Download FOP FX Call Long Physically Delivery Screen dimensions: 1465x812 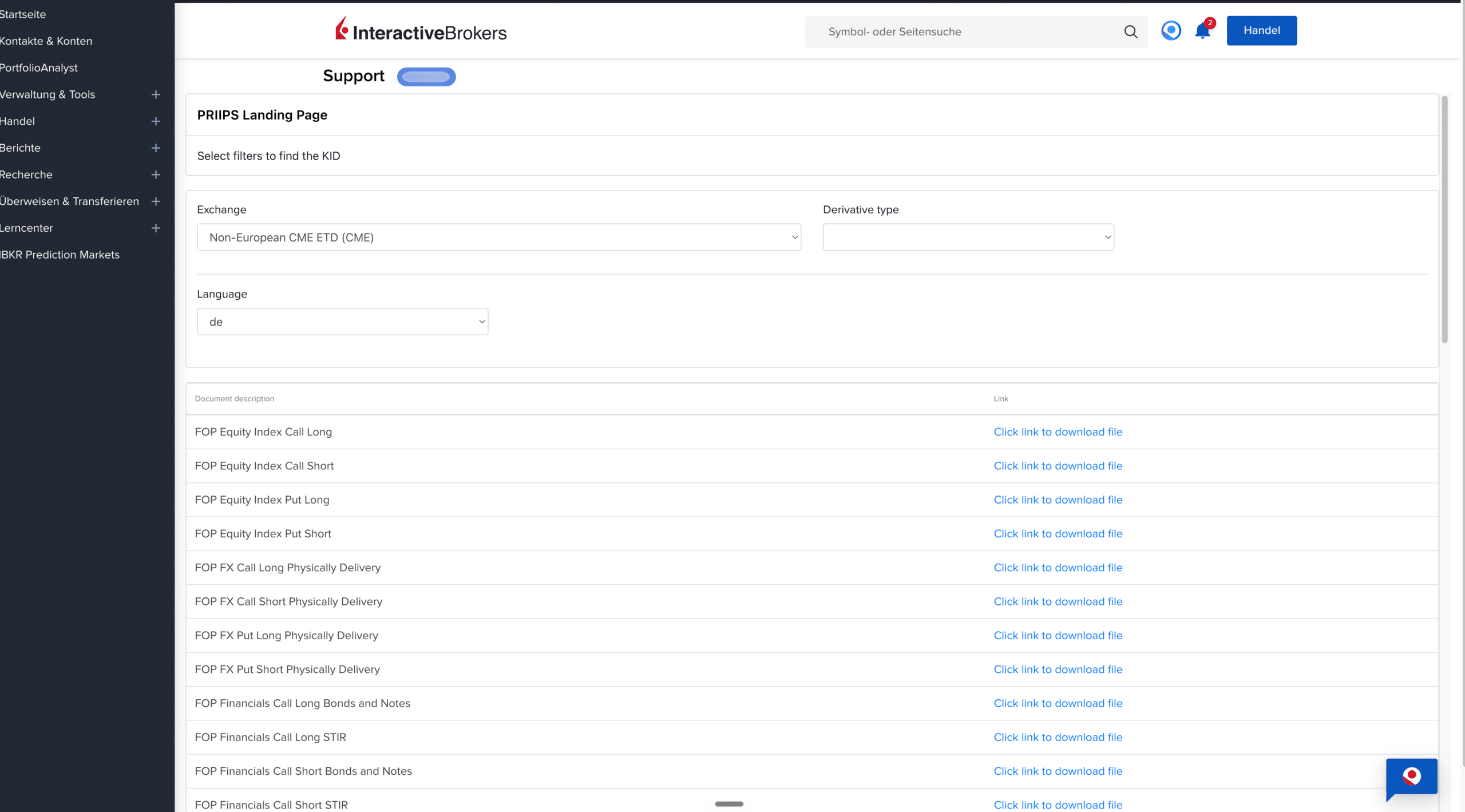coord(1058,568)
